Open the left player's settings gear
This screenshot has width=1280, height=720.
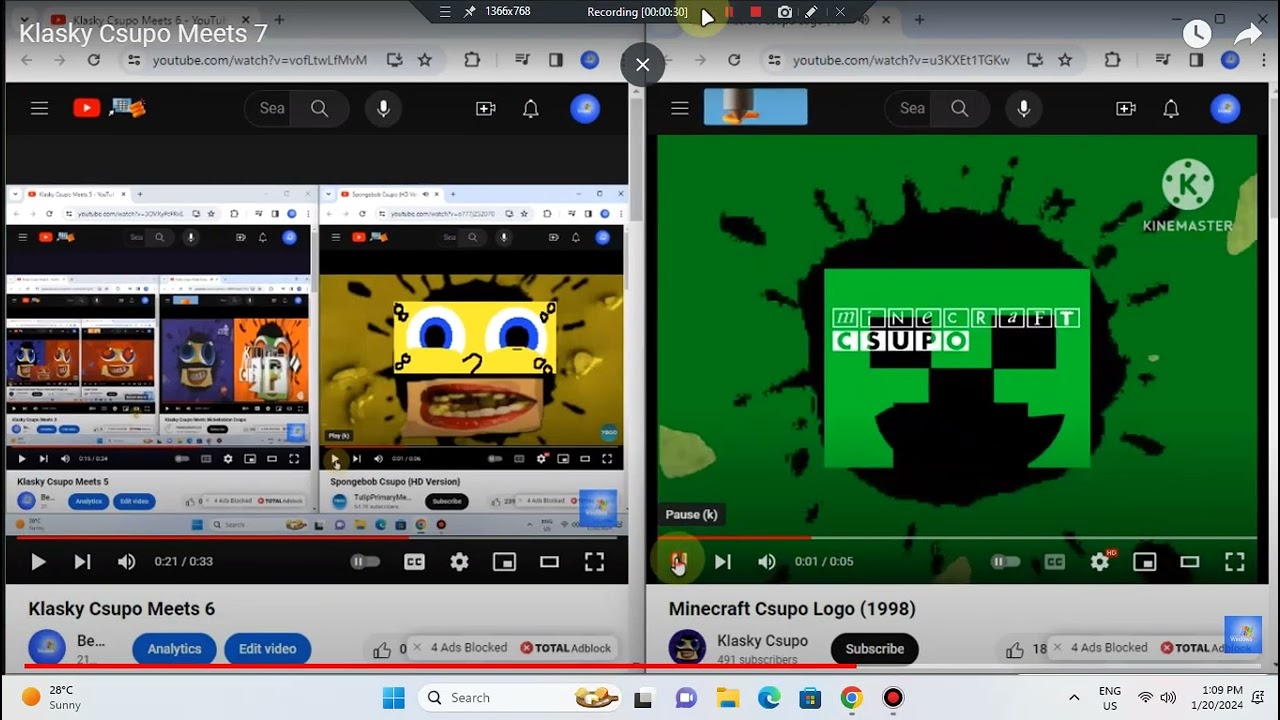point(459,562)
